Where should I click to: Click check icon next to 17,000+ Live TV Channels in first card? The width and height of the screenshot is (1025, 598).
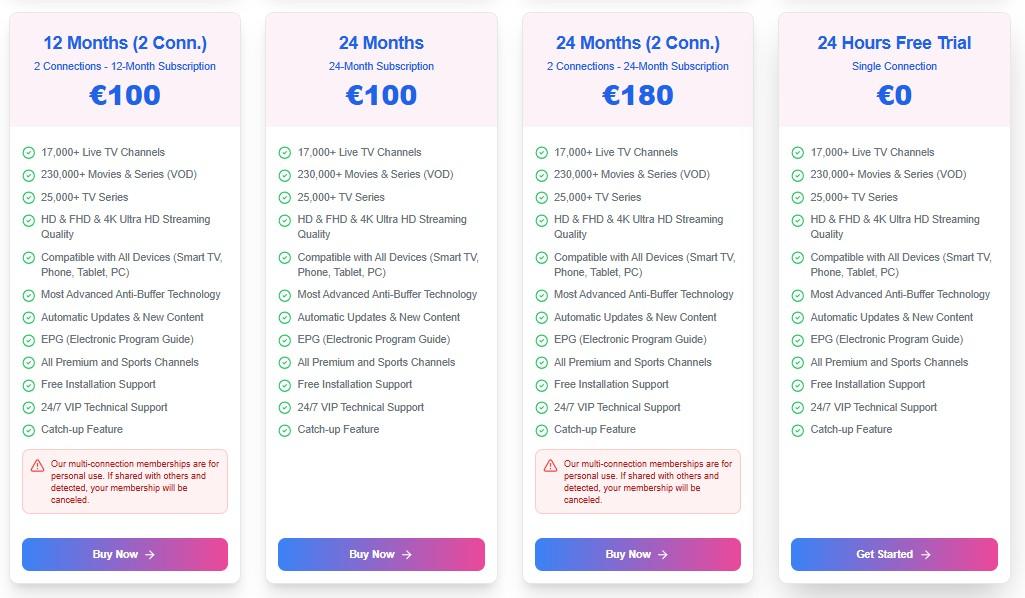29,153
